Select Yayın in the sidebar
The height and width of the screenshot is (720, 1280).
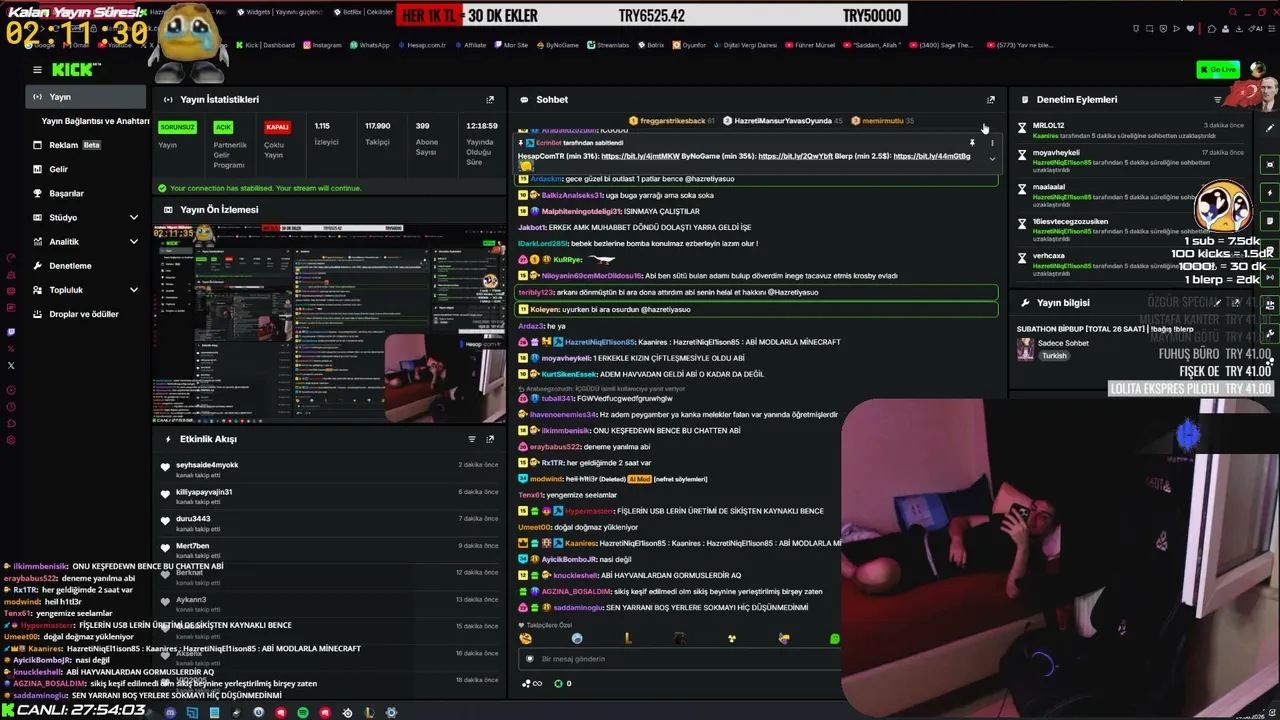(86, 97)
